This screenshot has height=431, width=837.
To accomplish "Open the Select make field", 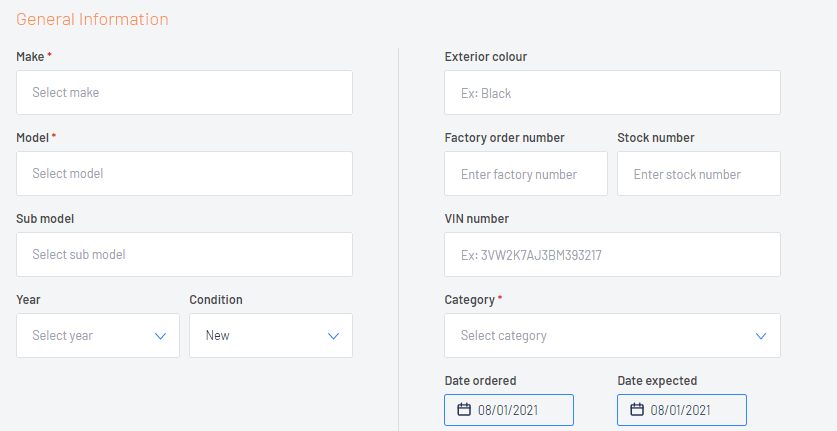I will (x=184, y=92).
